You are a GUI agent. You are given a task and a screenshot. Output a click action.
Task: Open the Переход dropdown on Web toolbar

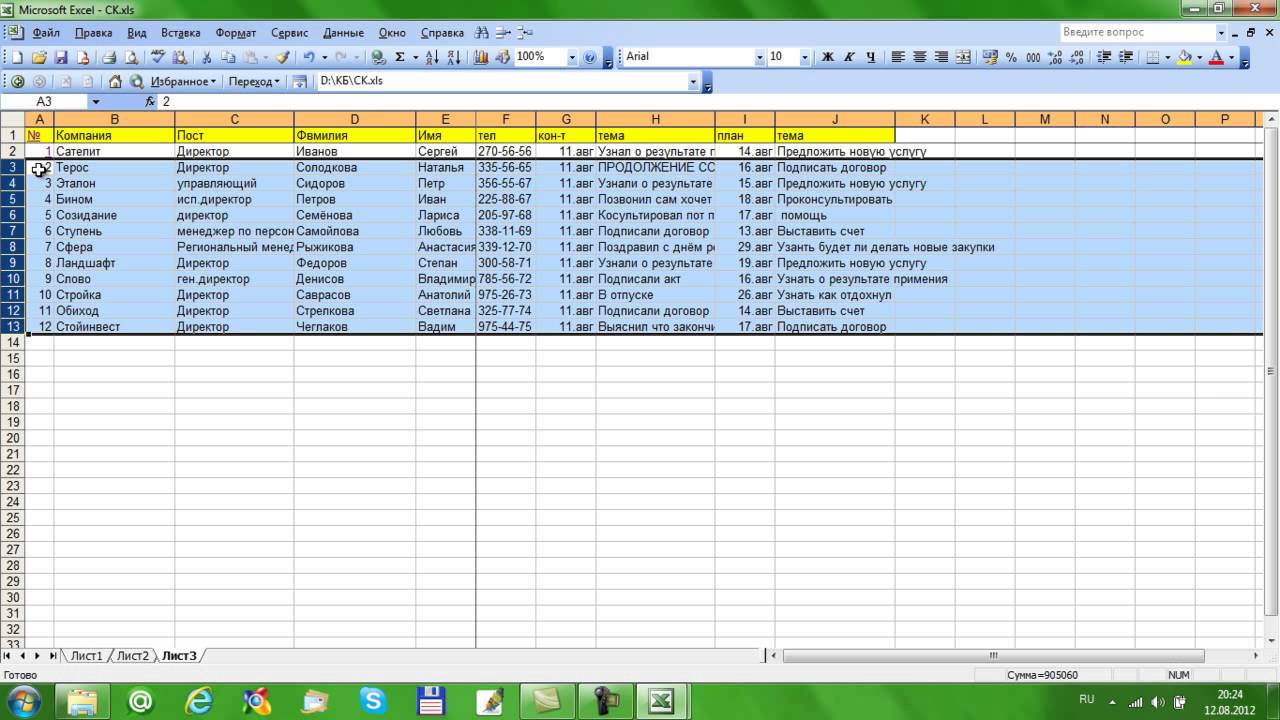(x=254, y=81)
